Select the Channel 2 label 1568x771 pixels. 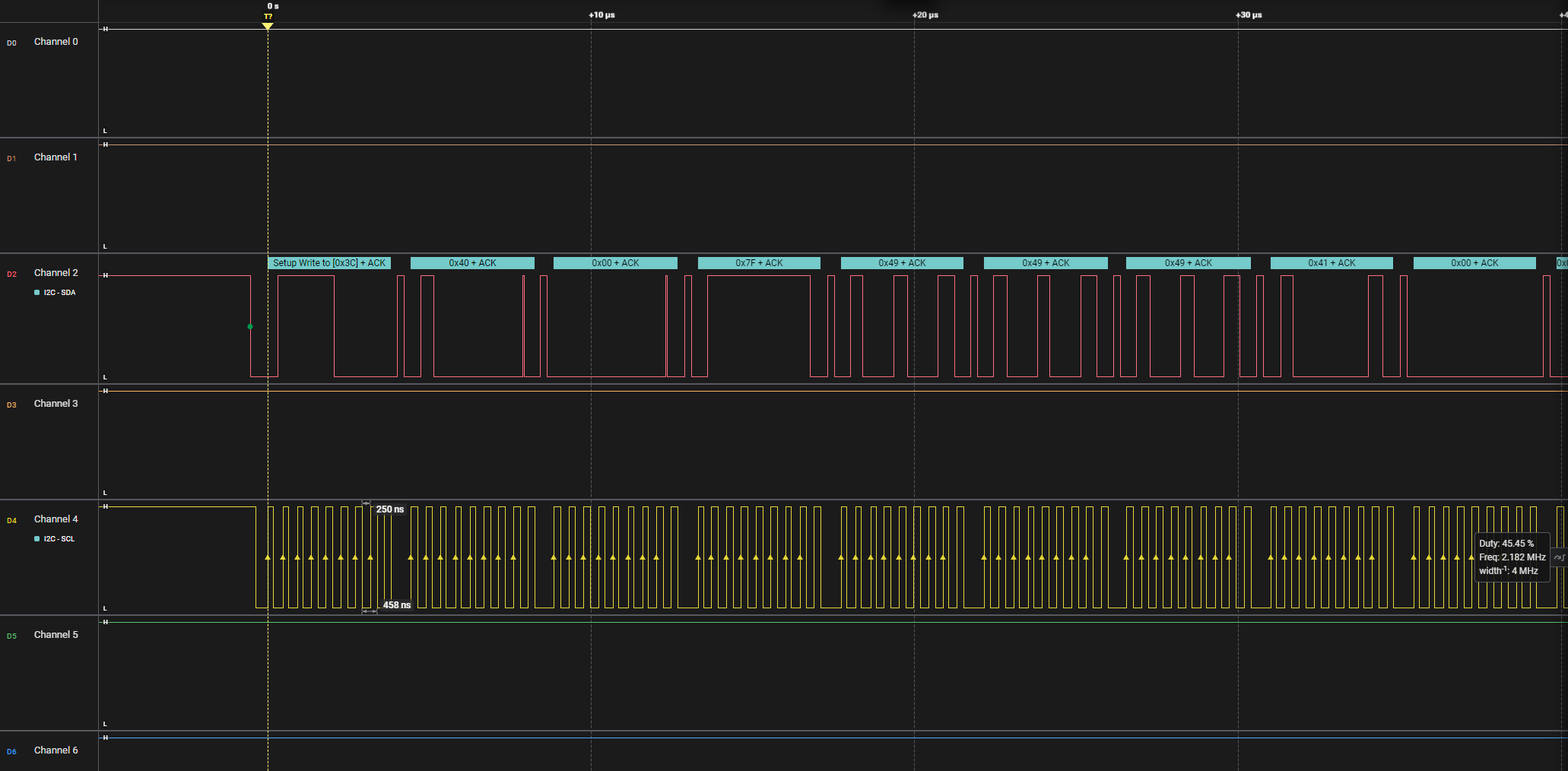coord(56,273)
